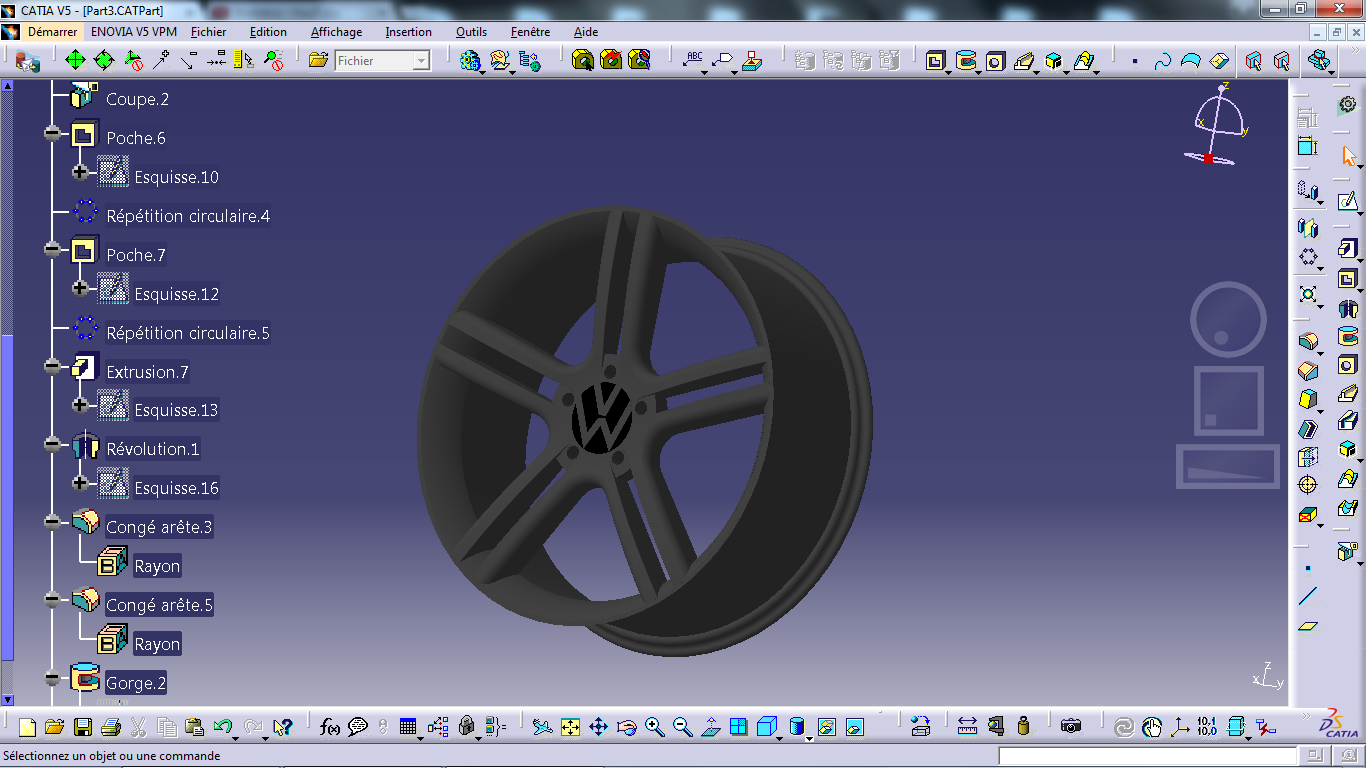Click the Pocket tool in right toolbar
This screenshot has height=768, width=1366.
coord(1348,279)
